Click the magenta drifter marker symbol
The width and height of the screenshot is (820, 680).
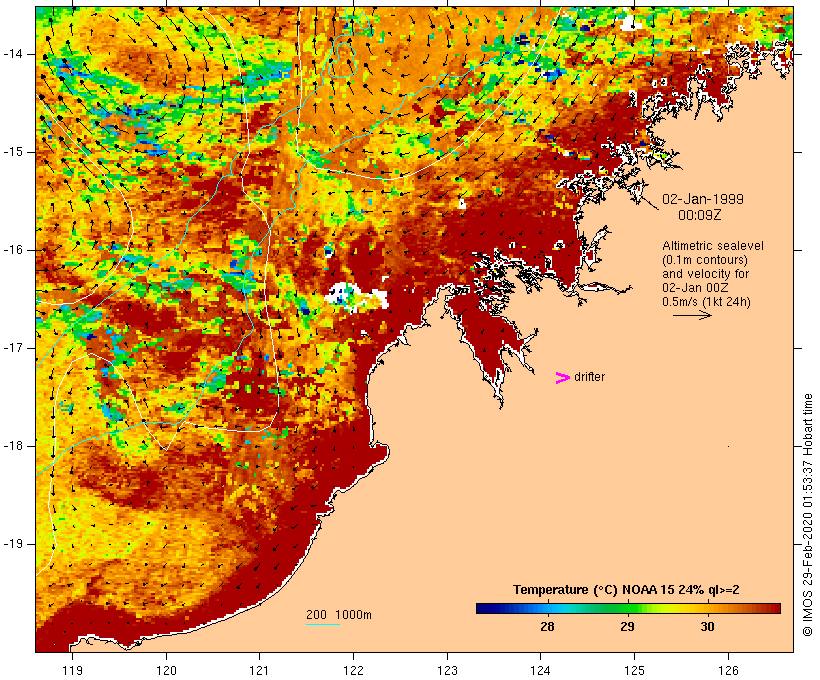point(562,378)
